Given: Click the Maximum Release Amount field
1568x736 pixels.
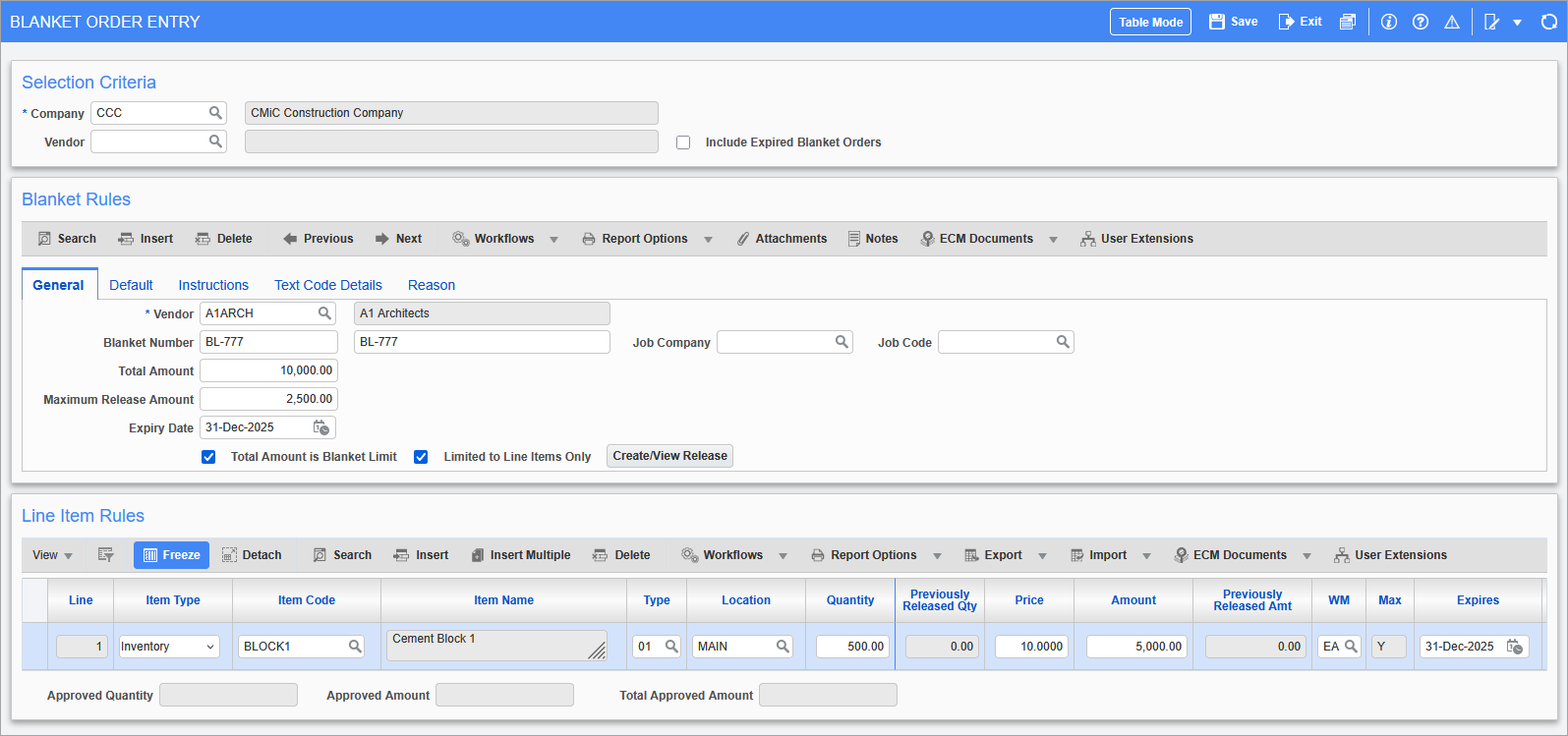Looking at the screenshot, I should click(268, 399).
